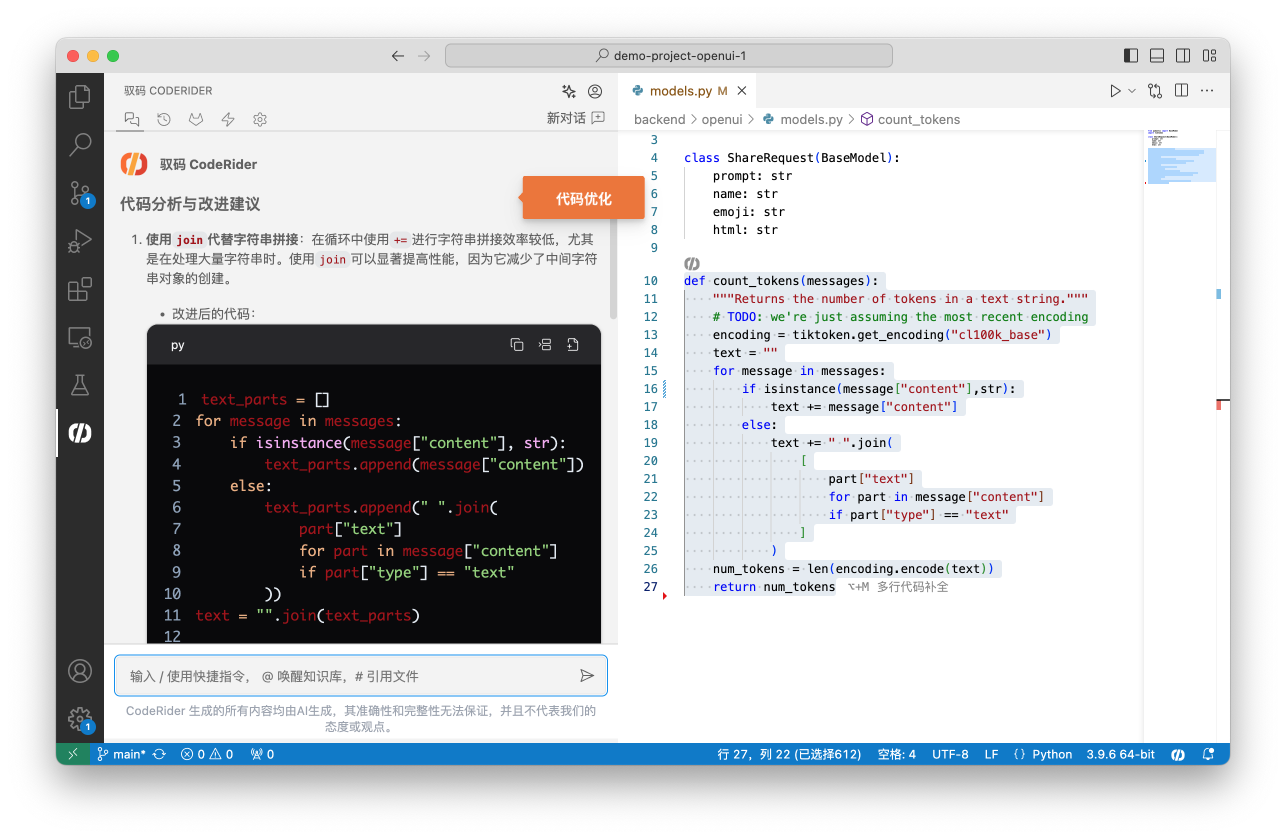Open the Run and Debug view

click(x=80, y=241)
